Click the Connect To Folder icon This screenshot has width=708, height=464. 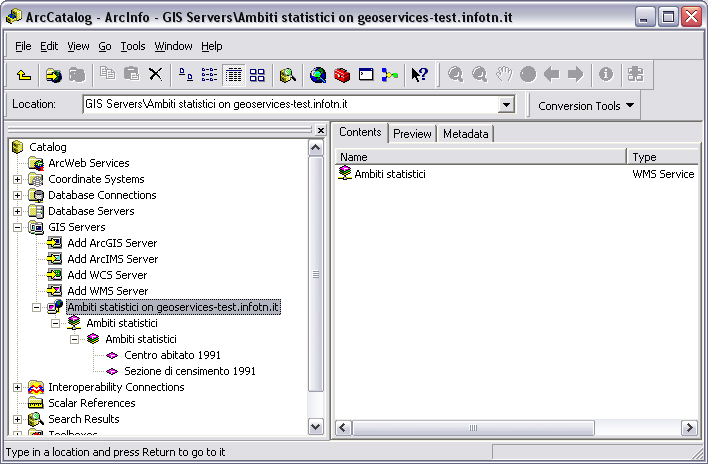pyautogui.click(x=53, y=74)
